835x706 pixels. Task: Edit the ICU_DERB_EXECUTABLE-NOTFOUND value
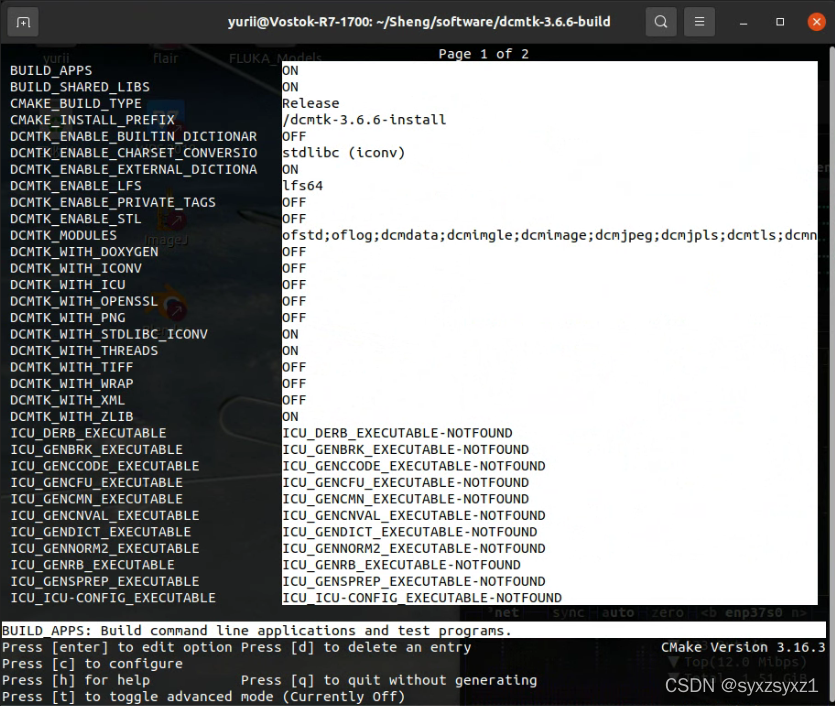click(397, 433)
